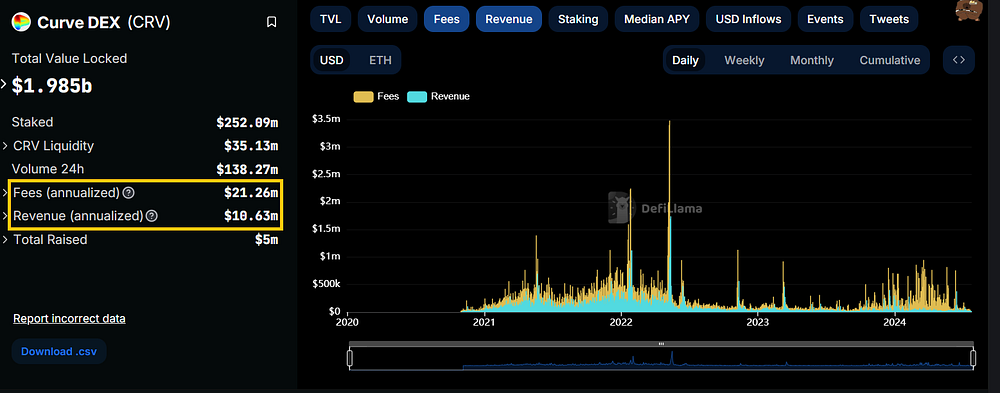Click the Volume 24h value $138.27m
The image size is (1000, 393).
(247, 170)
